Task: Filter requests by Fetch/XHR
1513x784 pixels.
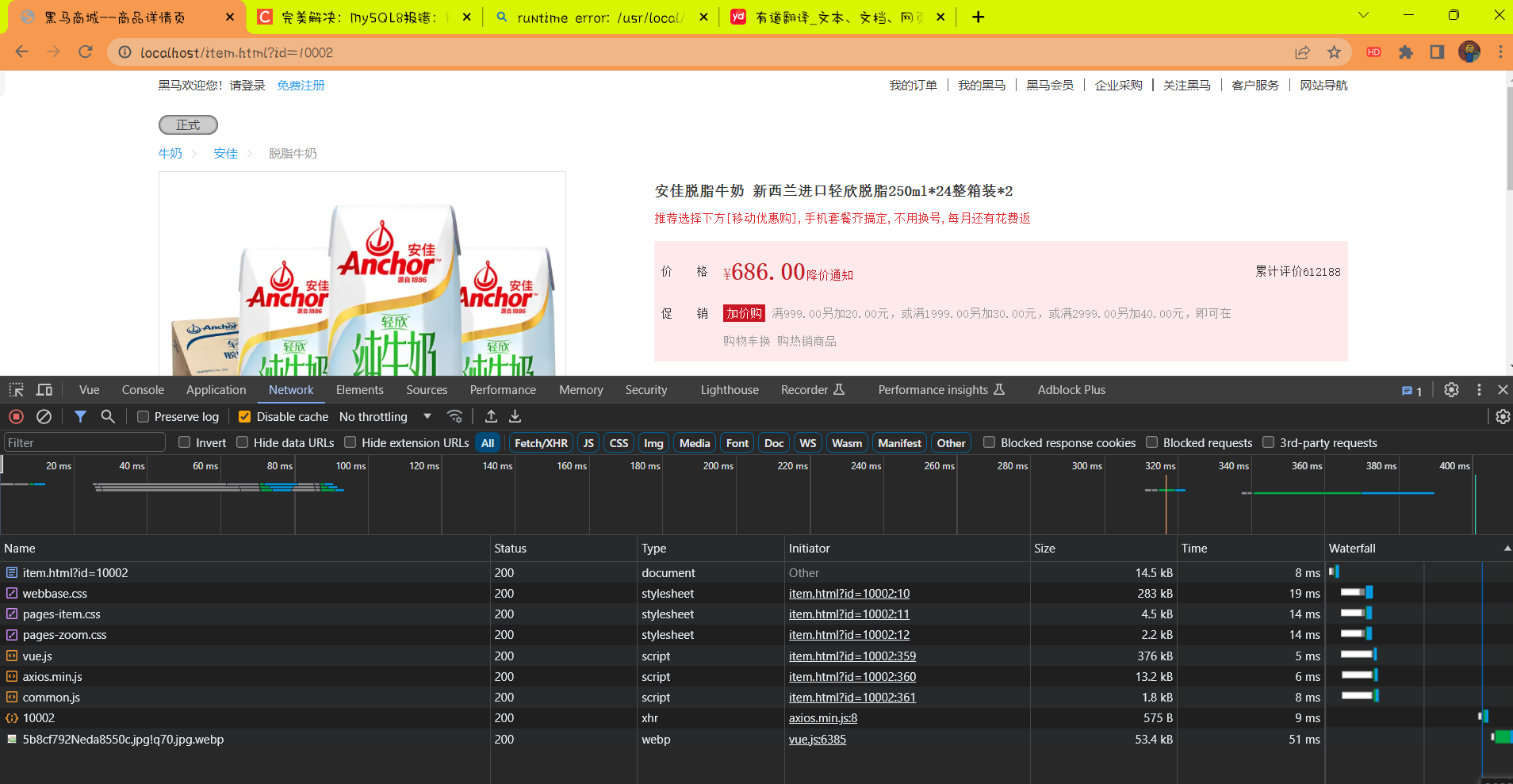Action: coord(541,443)
